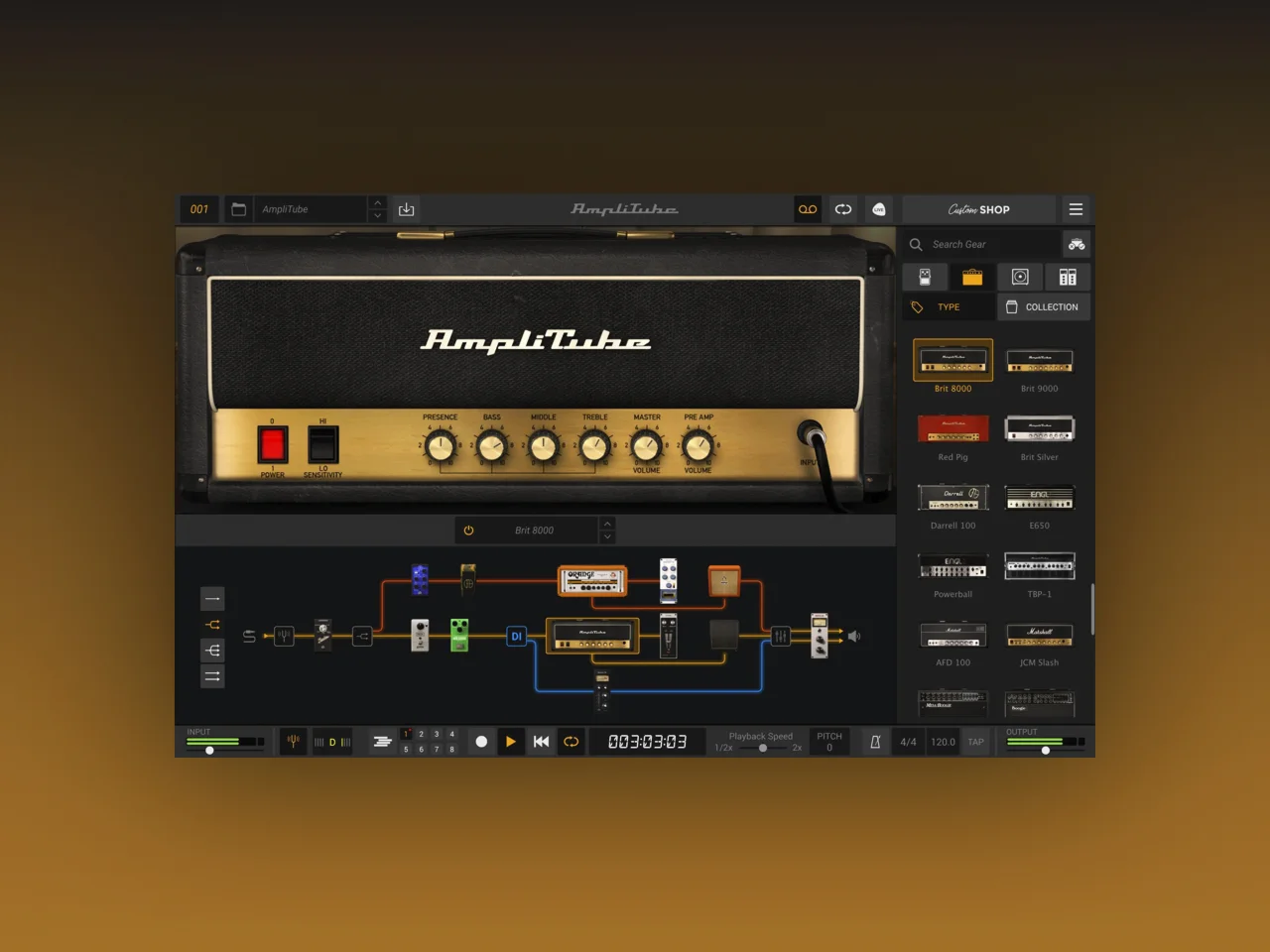Screen dimensions: 1270x952
Task: Click preset down arrow next to AmpliTube
Action: [x=377, y=215]
